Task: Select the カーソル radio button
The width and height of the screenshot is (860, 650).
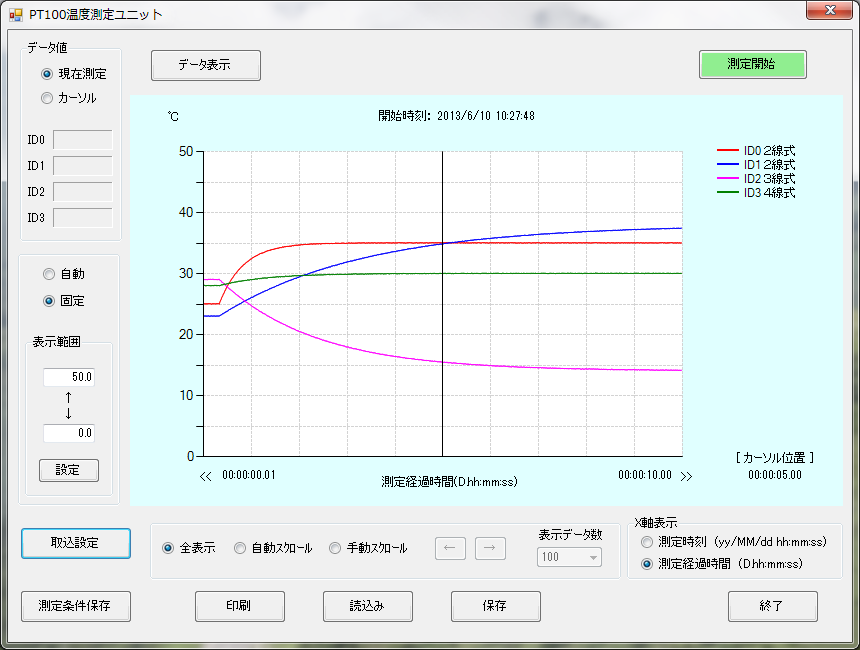Action: tap(47, 98)
